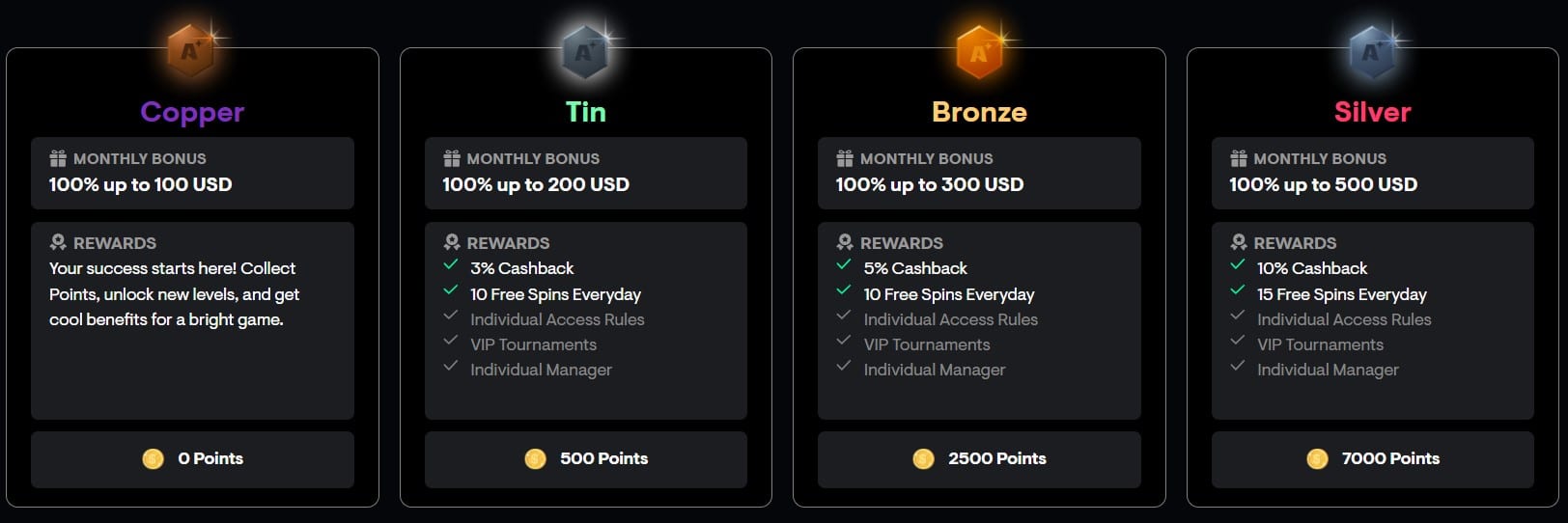
Task: Click the 10% Cashback reward text
Action: point(1312,268)
